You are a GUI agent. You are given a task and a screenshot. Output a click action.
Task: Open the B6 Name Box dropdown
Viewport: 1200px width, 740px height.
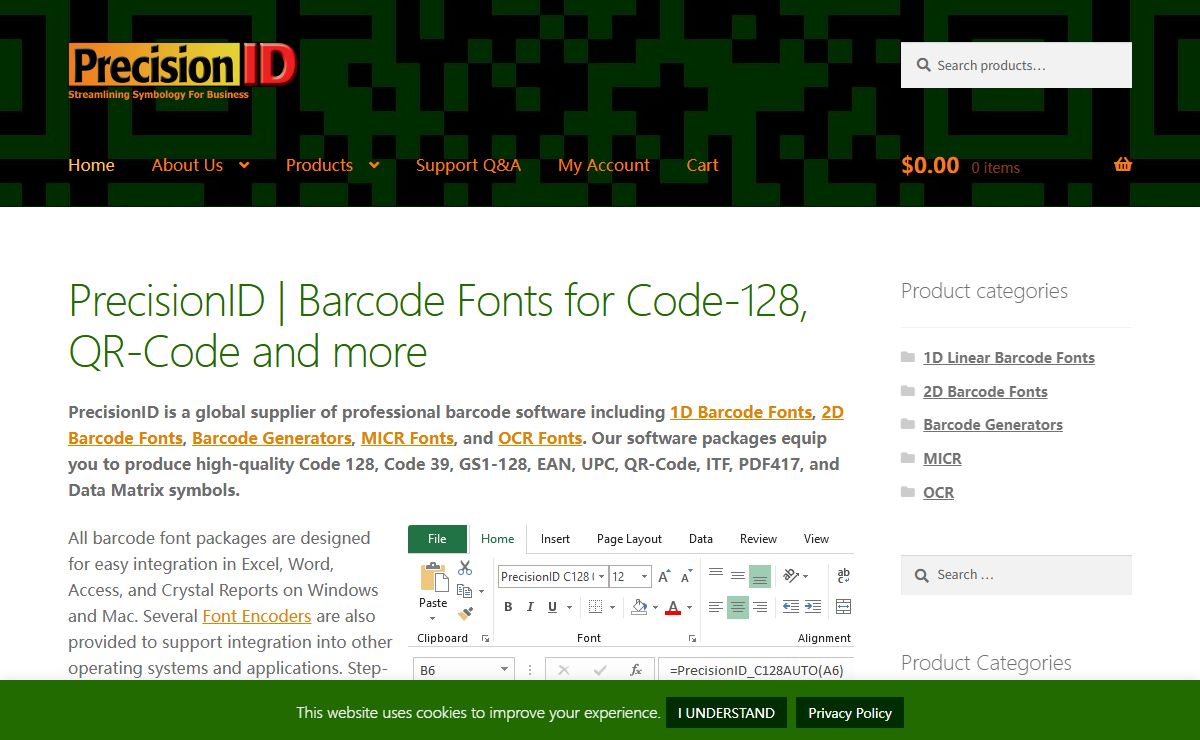coord(505,670)
